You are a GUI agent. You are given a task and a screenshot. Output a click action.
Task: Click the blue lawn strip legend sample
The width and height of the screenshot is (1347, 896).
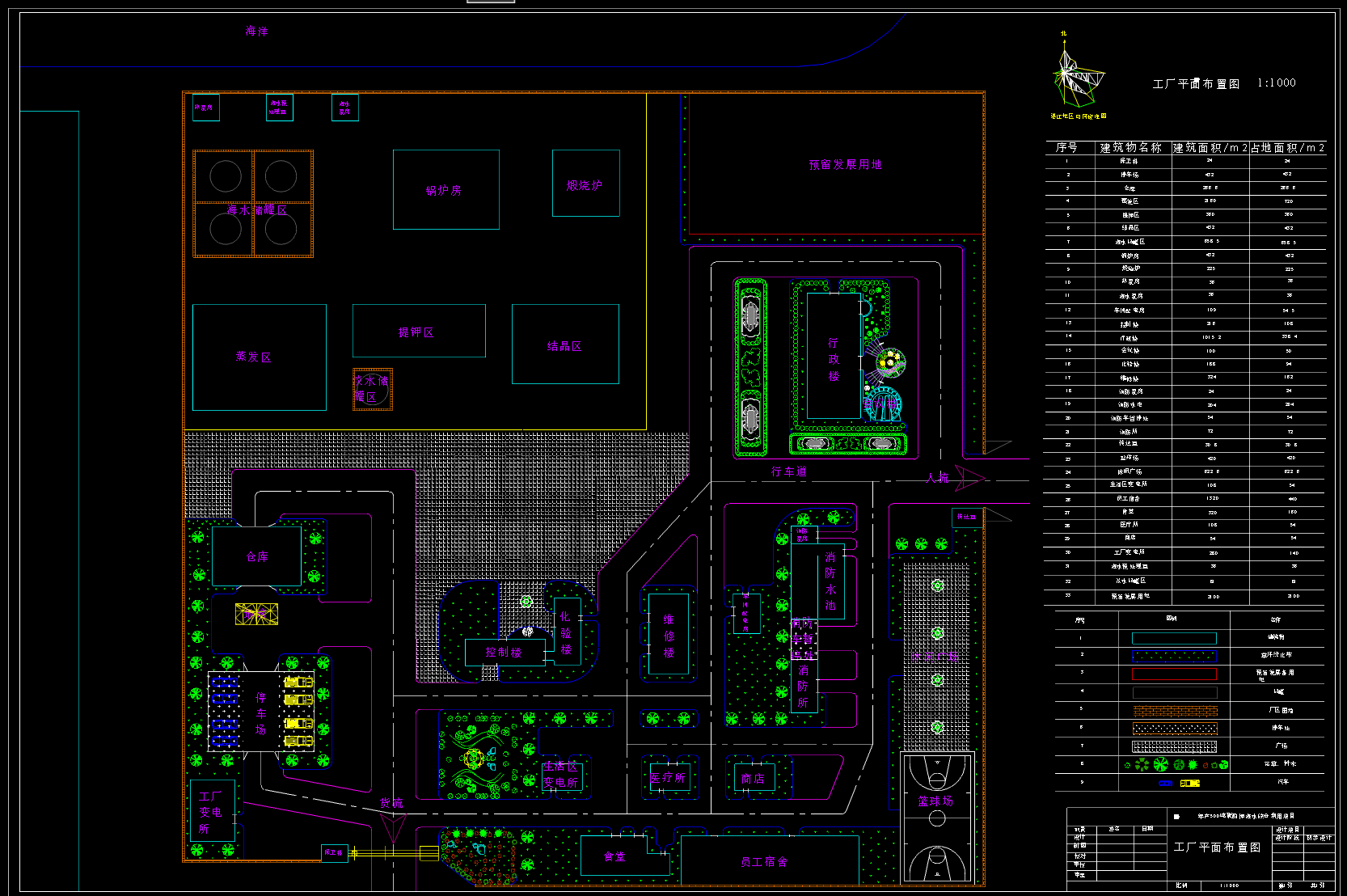1174,656
